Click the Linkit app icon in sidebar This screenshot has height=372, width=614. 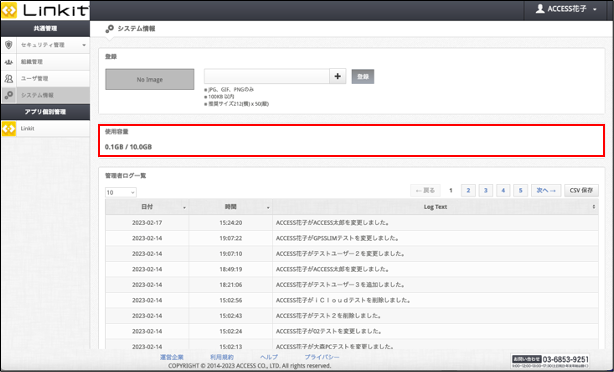(9, 128)
